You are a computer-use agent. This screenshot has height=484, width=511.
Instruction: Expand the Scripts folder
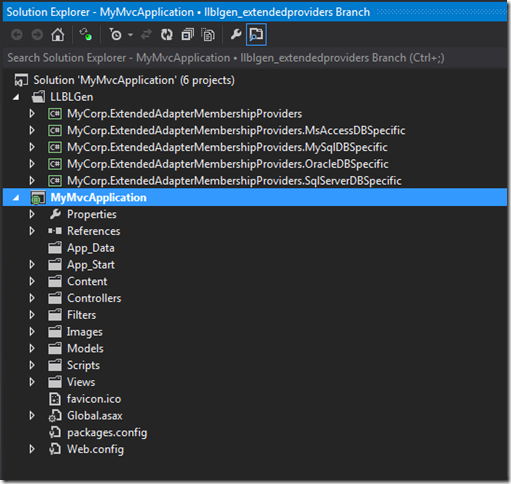tap(32, 365)
